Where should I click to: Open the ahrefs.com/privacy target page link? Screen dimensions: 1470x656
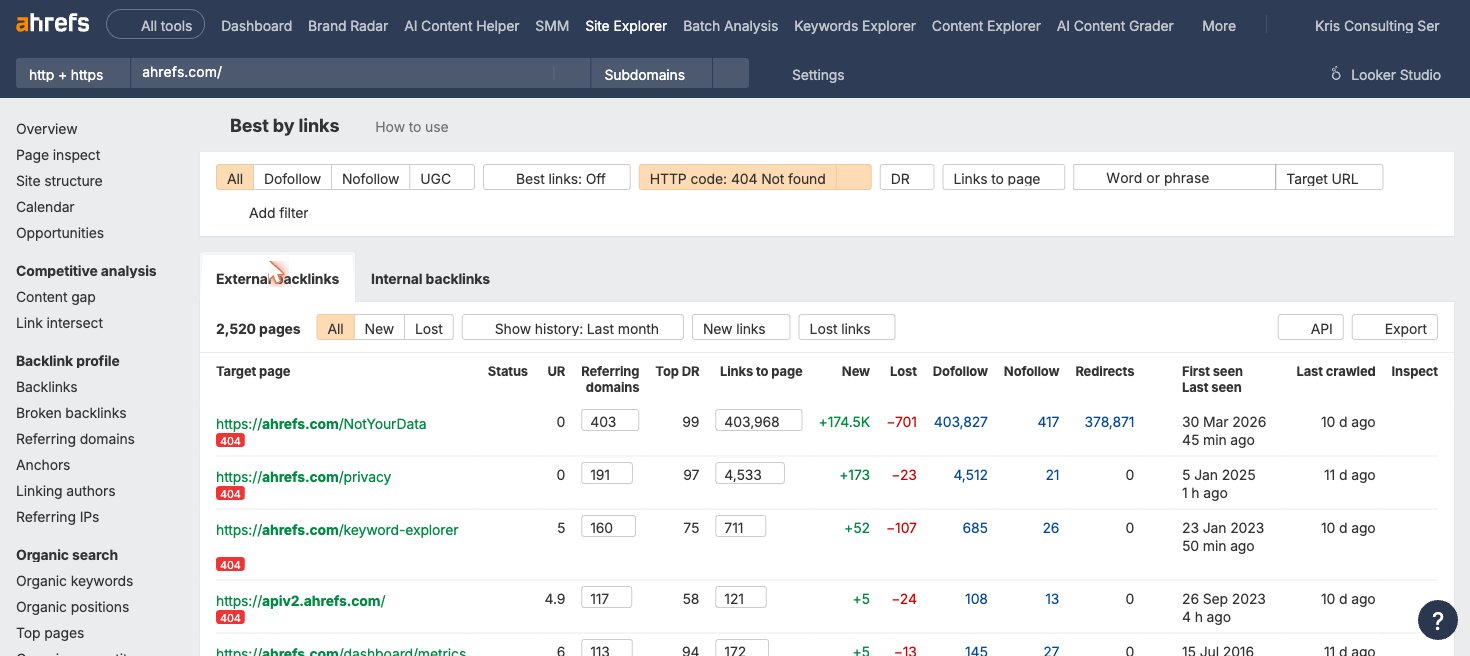click(x=303, y=477)
